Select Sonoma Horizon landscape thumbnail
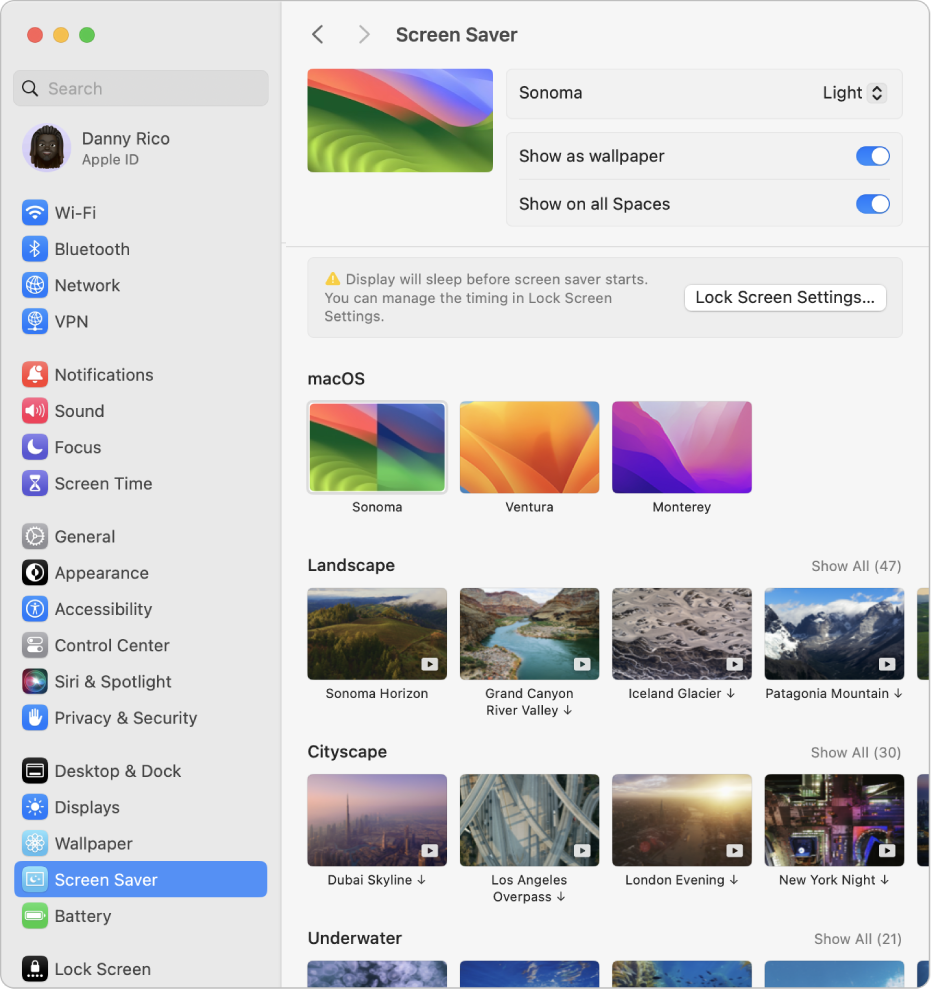The image size is (934, 990). pyautogui.click(x=377, y=634)
